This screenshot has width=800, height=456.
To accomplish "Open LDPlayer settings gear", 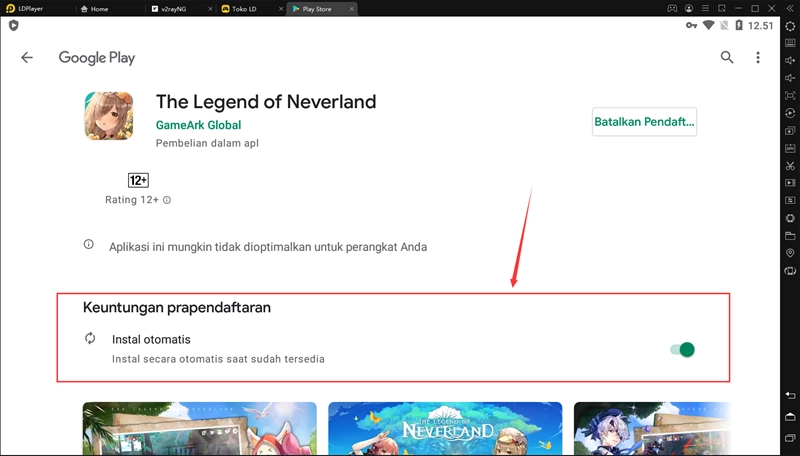I will coord(790,27).
